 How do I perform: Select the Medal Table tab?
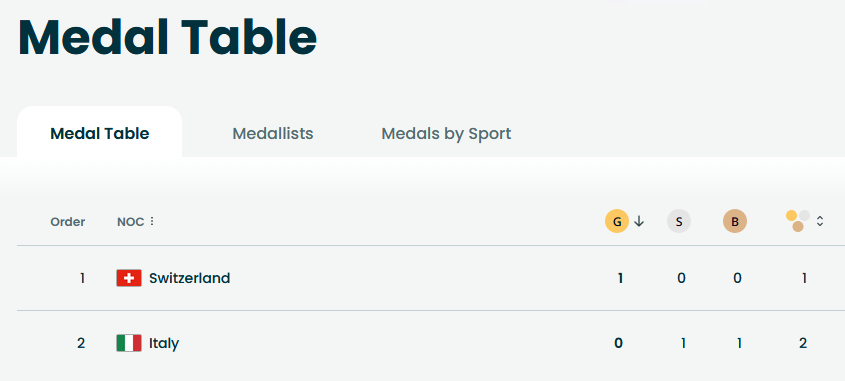(100, 132)
